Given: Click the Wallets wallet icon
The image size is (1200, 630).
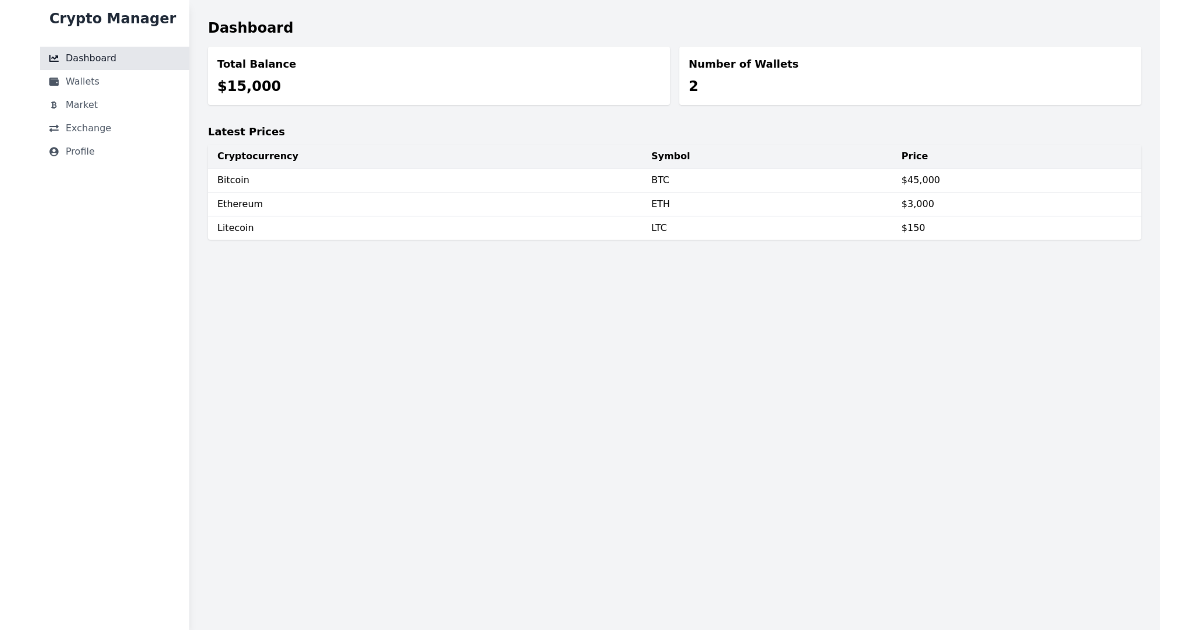Looking at the screenshot, I should pyautogui.click(x=54, y=81).
